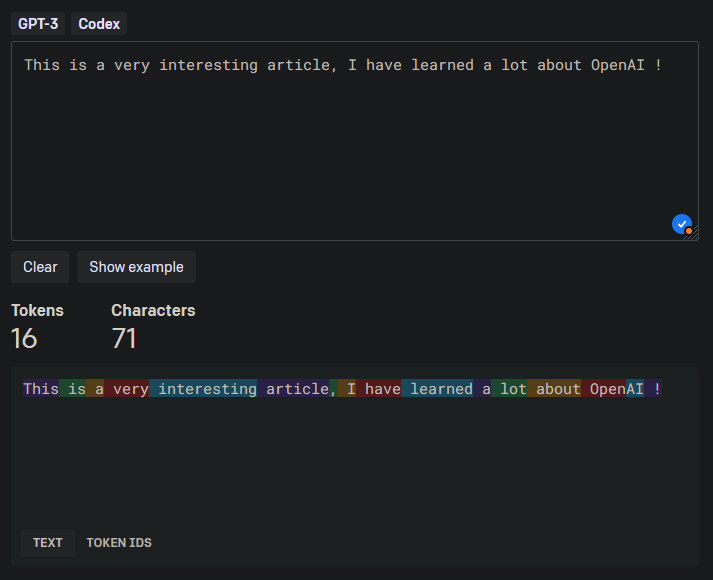This screenshot has height=580, width=713.
Task: Click the textarea resize handle corner
Action: 693,234
